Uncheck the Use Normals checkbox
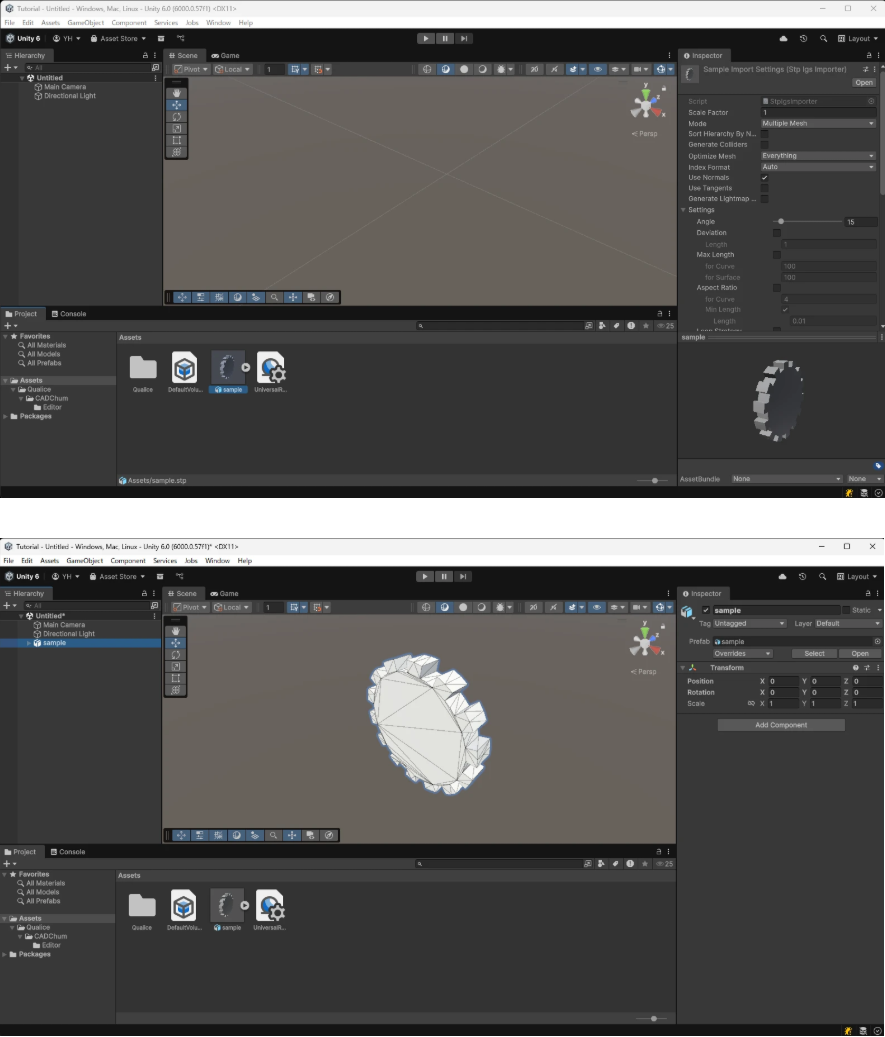Viewport: 885px width, 1037px height. [x=765, y=178]
